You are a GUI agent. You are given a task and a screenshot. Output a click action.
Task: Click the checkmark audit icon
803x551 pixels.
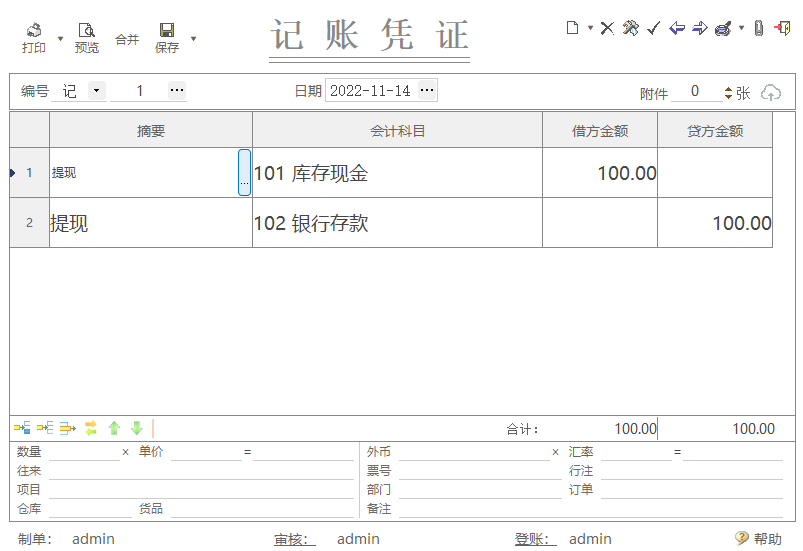tap(653, 28)
